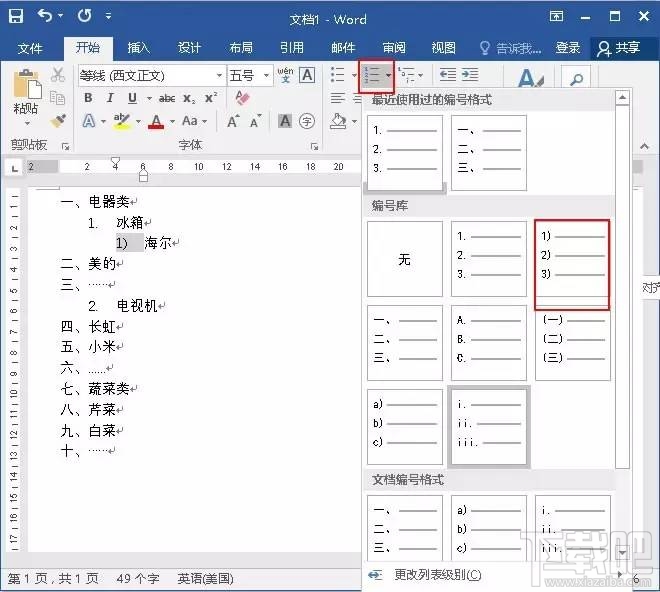Screen dimensions: 660x592
Task: Switch to the 邮件 tab
Action: [x=343, y=48]
